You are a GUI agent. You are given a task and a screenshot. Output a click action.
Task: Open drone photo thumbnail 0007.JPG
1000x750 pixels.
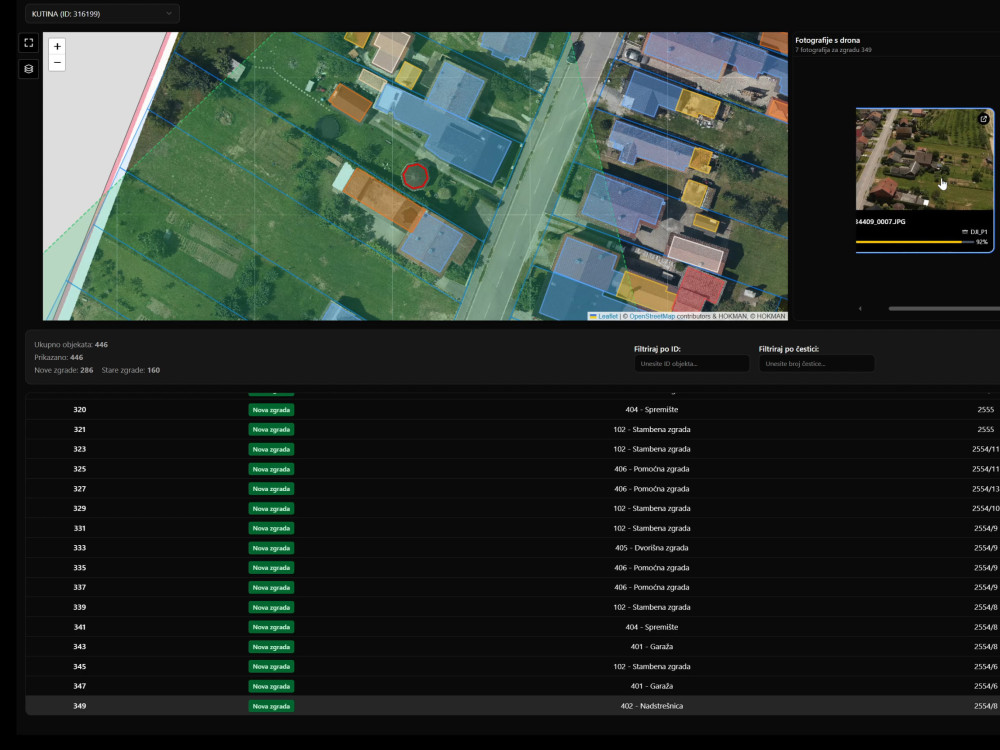924,159
